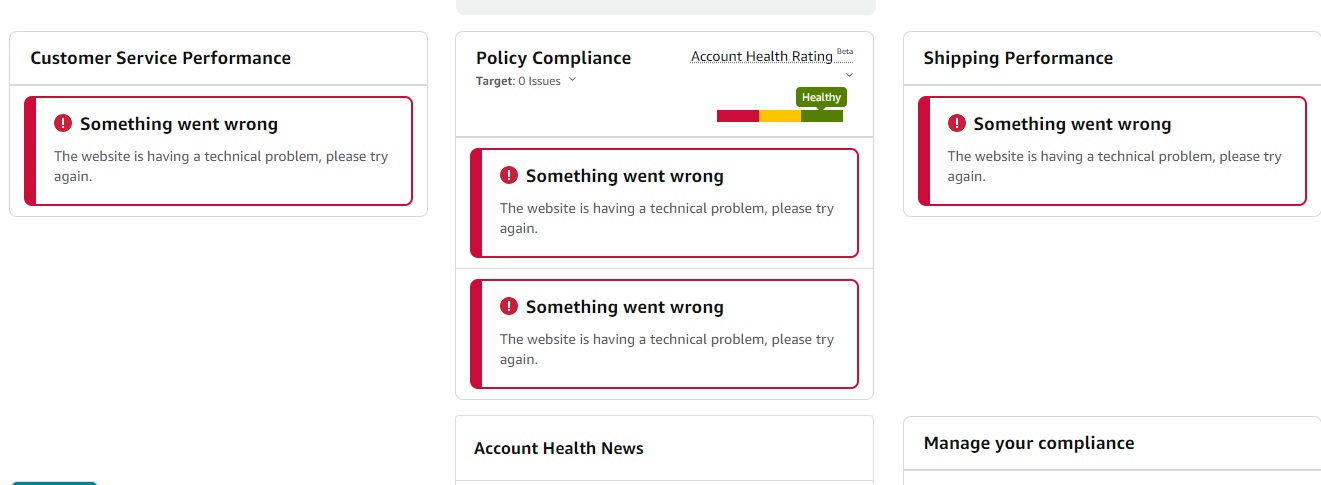This screenshot has height=485, width=1321.
Task: Click the Beta superscript label
Action: point(845,51)
